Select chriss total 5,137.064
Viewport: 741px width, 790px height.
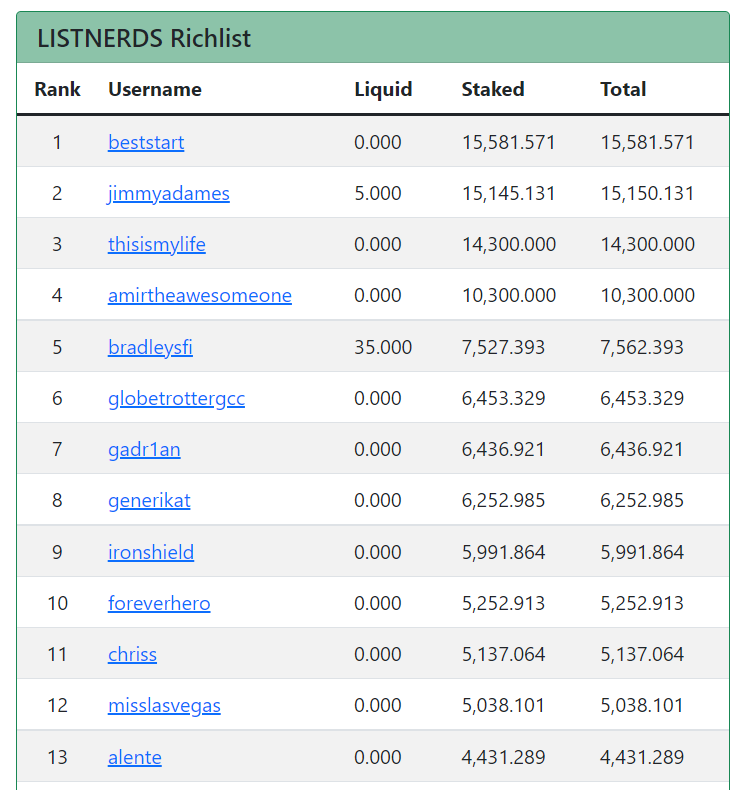pyautogui.click(x=642, y=654)
